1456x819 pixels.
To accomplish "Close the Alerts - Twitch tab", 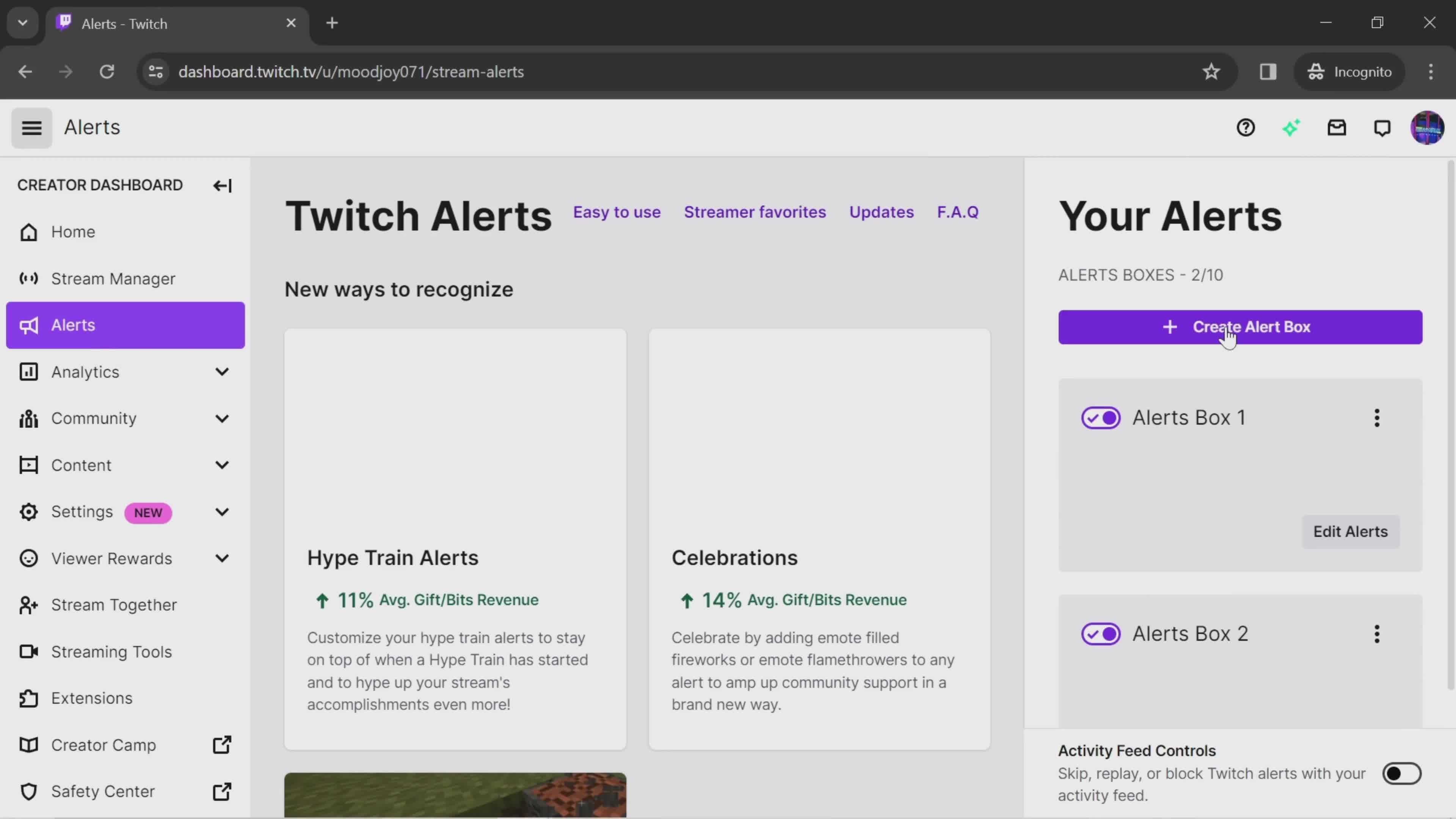I will click(x=291, y=23).
